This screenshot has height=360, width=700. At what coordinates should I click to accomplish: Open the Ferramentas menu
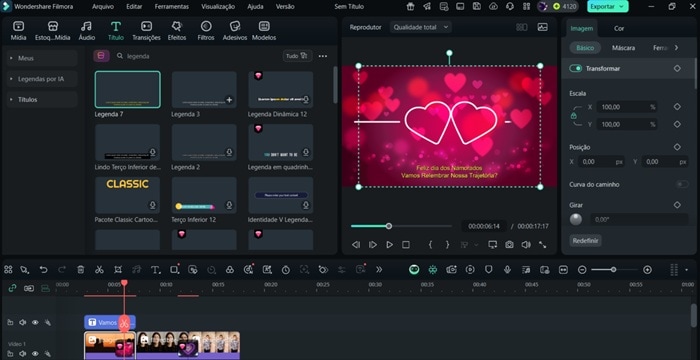pos(171,7)
